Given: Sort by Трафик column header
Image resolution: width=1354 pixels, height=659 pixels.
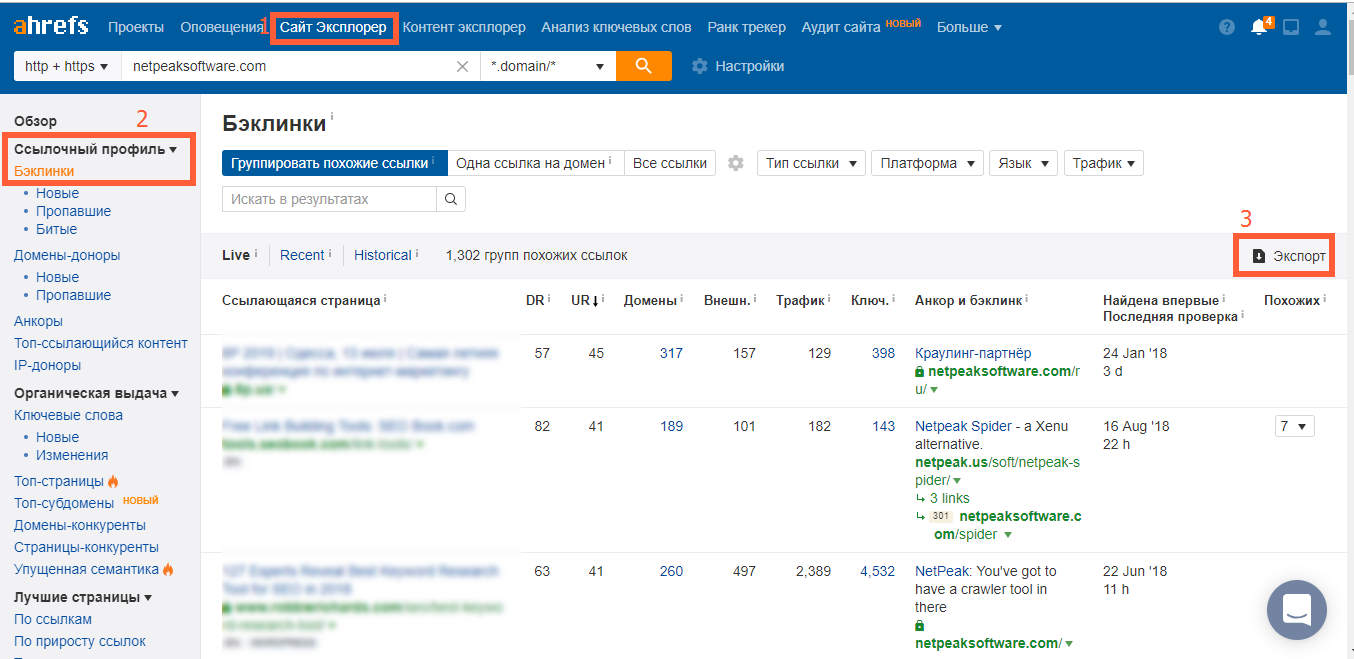Looking at the screenshot, I should (800, 300).
